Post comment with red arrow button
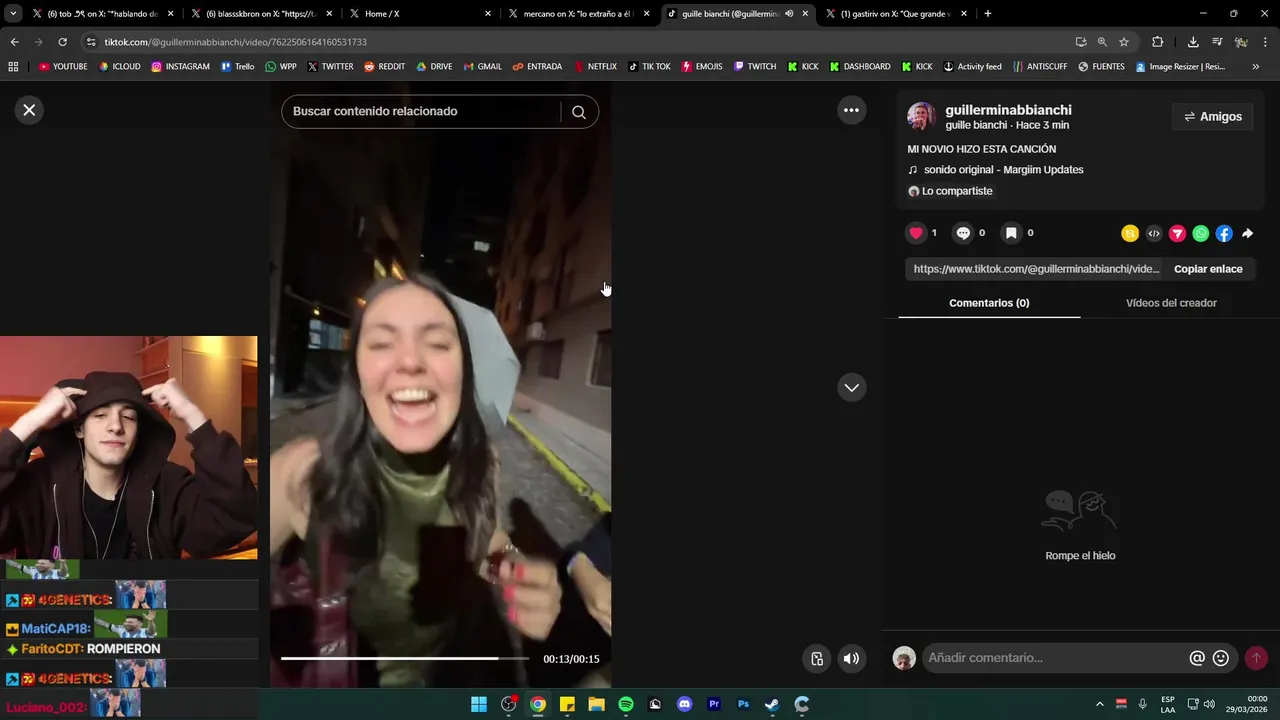Viewport: 1280px width, 720px height. click(1256, 658)
